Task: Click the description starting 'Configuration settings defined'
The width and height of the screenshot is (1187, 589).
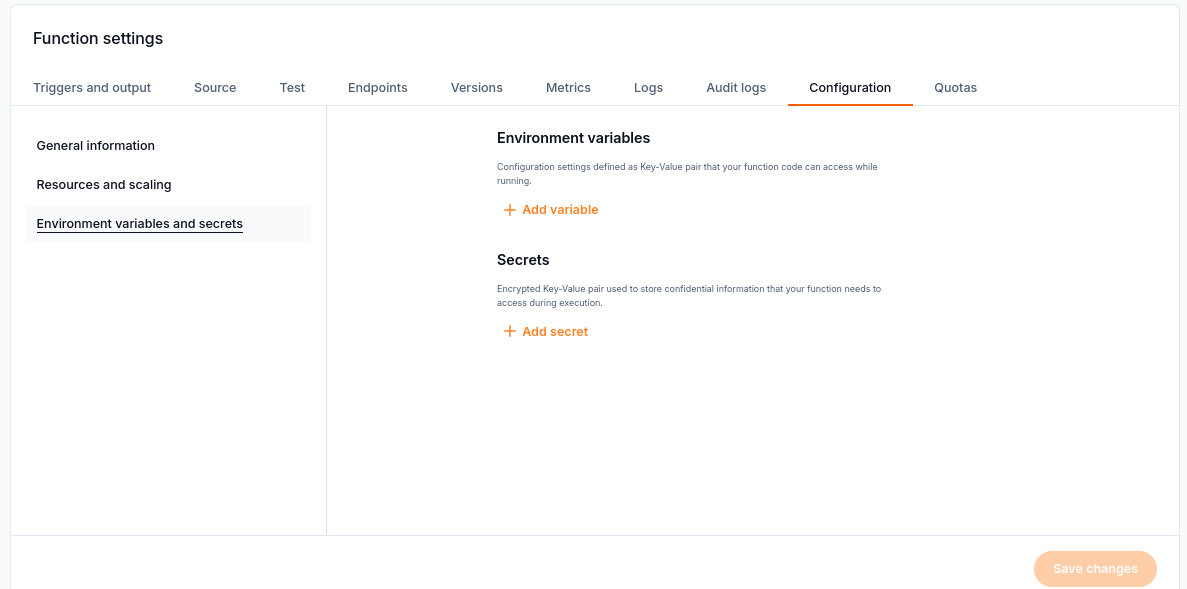Action: click(687, 174)
